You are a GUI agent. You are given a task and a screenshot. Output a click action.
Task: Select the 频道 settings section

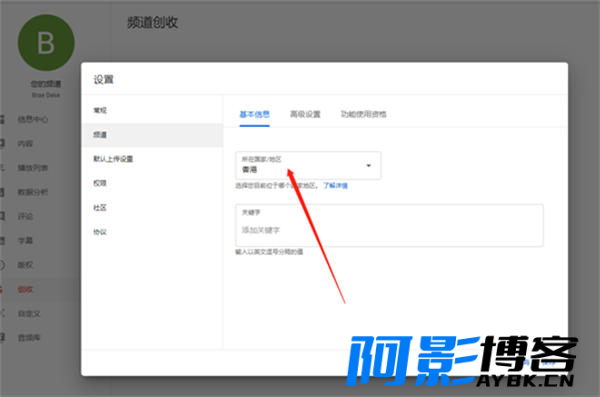(152, 135)
